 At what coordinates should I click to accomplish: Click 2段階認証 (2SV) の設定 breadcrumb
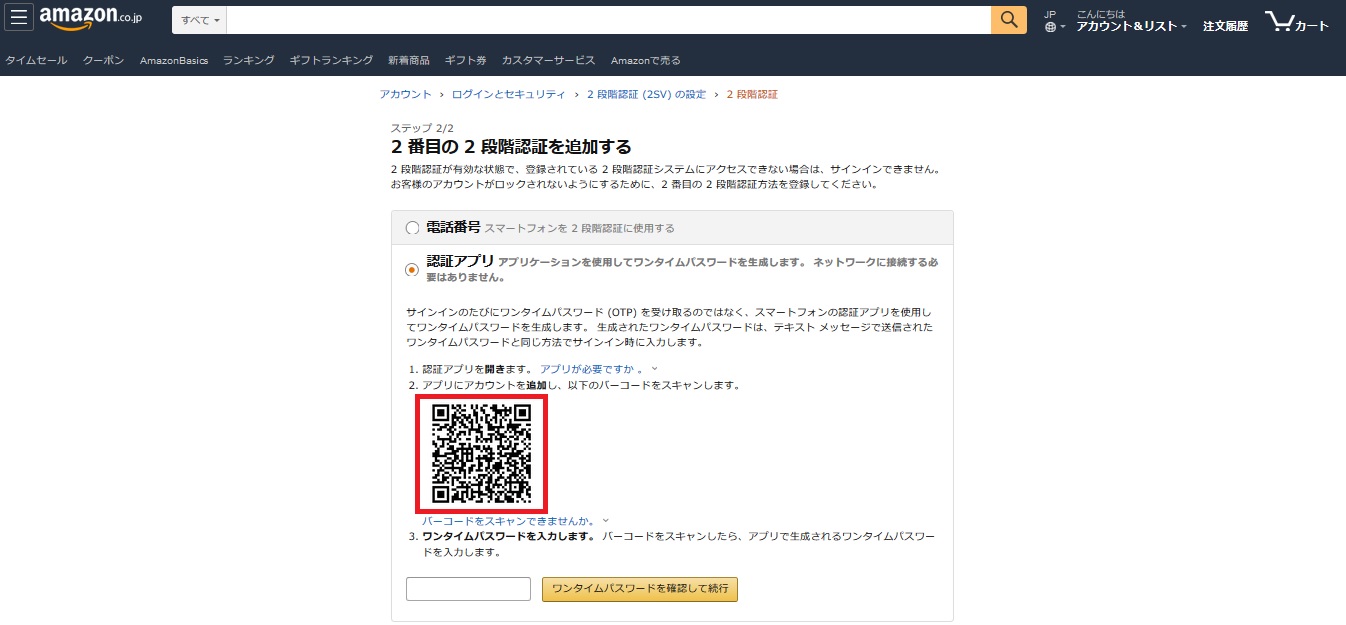[646, 94]
